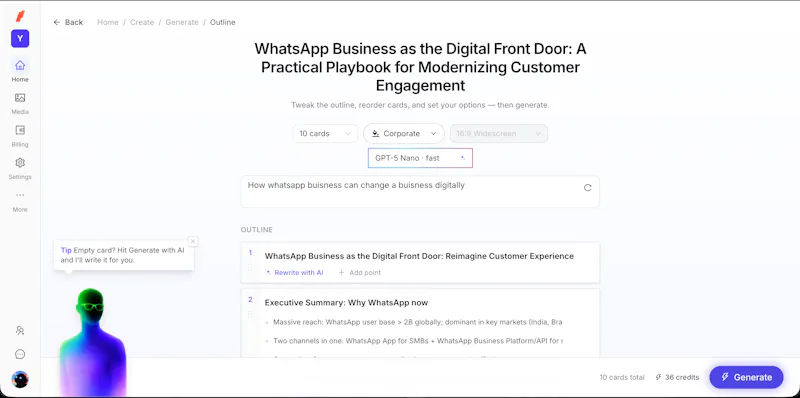800x398 pixels.
Task: Click Rewrite with AI on card 1
Action: pos(295,273)
